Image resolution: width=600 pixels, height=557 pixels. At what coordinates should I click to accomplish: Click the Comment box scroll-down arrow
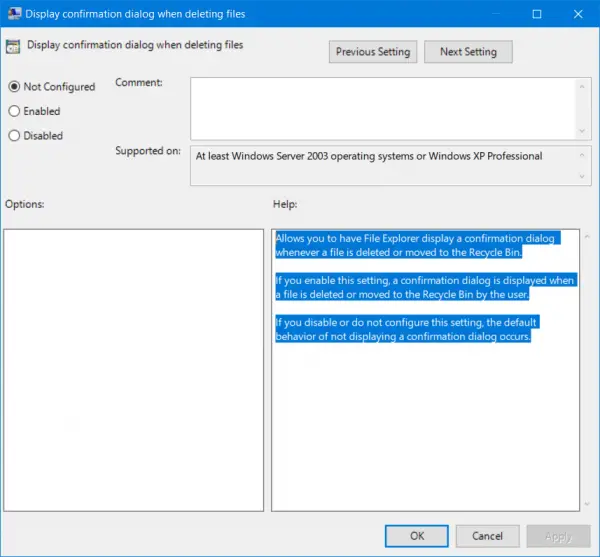click(x=582, y=131)
